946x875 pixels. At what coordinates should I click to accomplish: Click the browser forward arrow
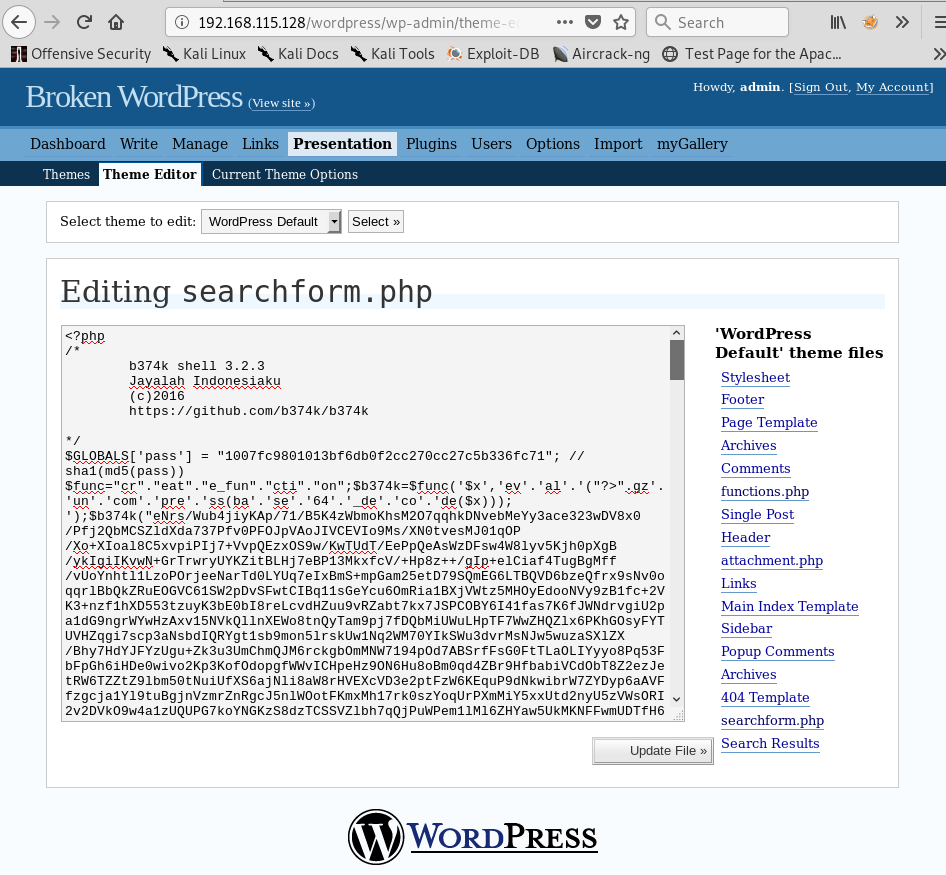click(x=52, y=22)
